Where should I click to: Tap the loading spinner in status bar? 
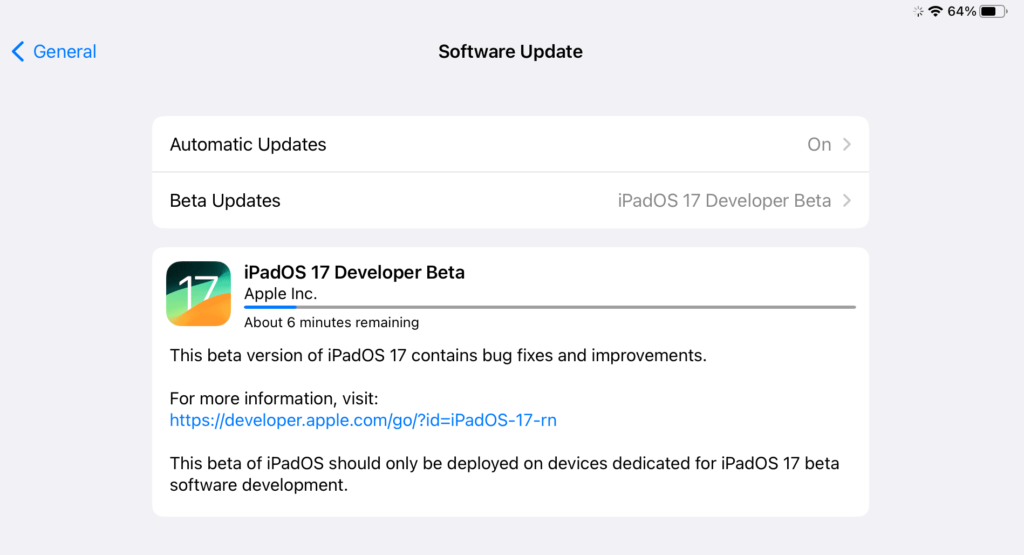click(x=918, y=11)
